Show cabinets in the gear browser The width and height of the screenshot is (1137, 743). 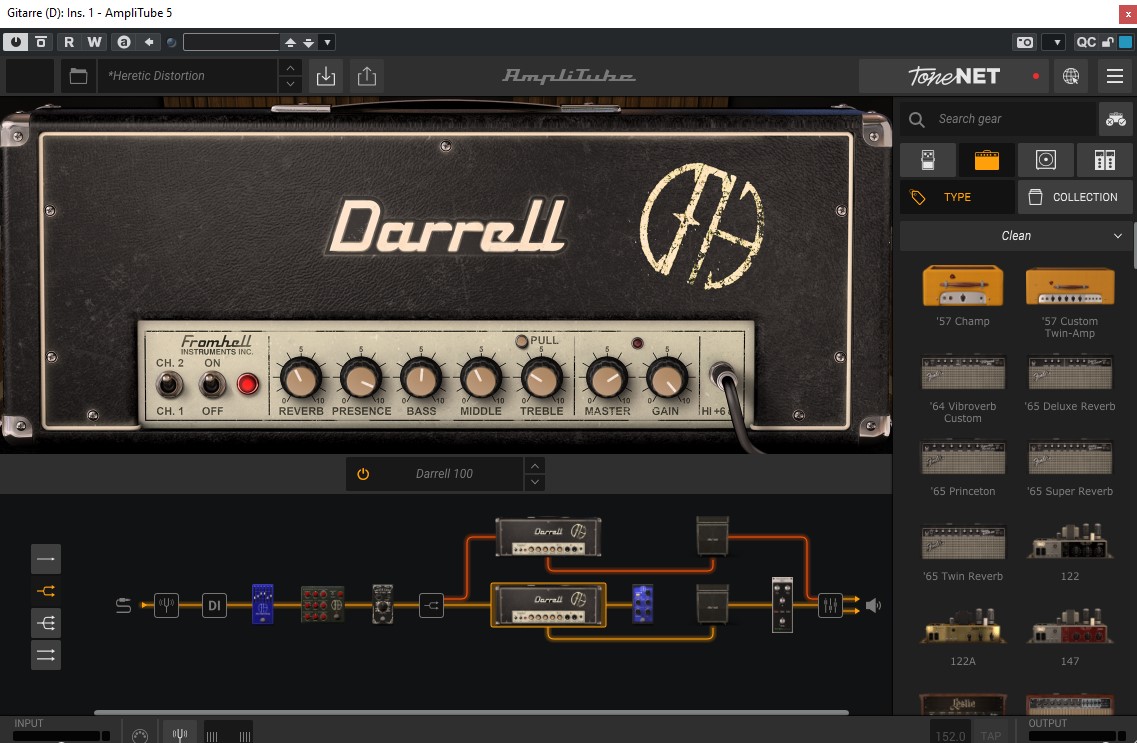point(1045,160)
